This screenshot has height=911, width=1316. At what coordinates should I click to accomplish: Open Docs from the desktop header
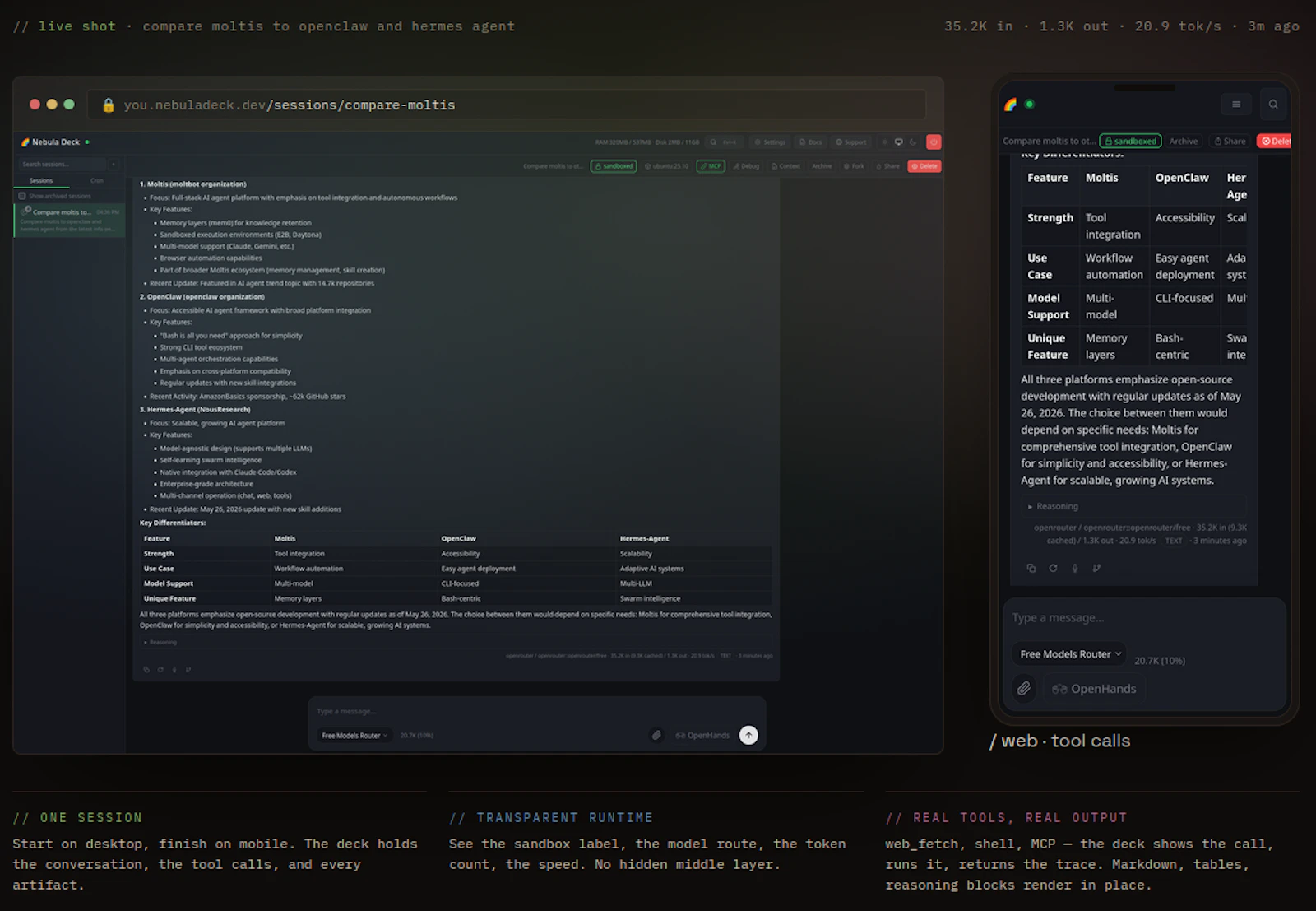click(x=811, y=142)
